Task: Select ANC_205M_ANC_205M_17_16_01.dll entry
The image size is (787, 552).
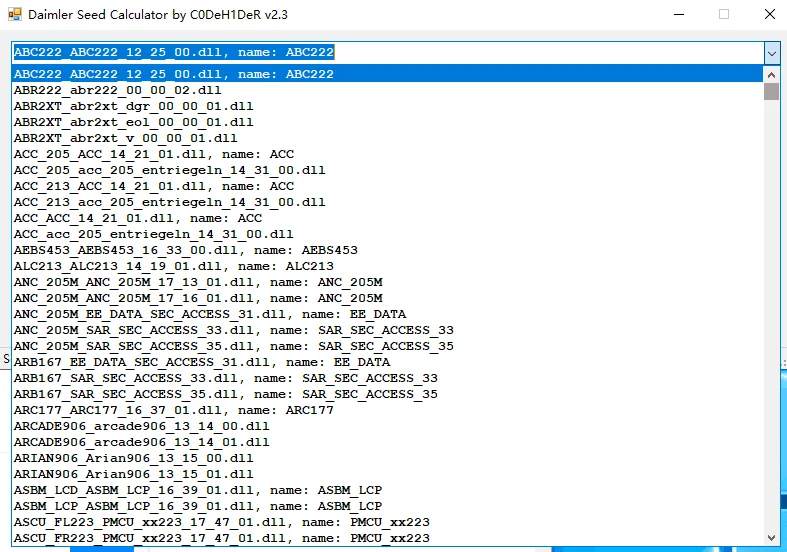Action: (387, 299)
